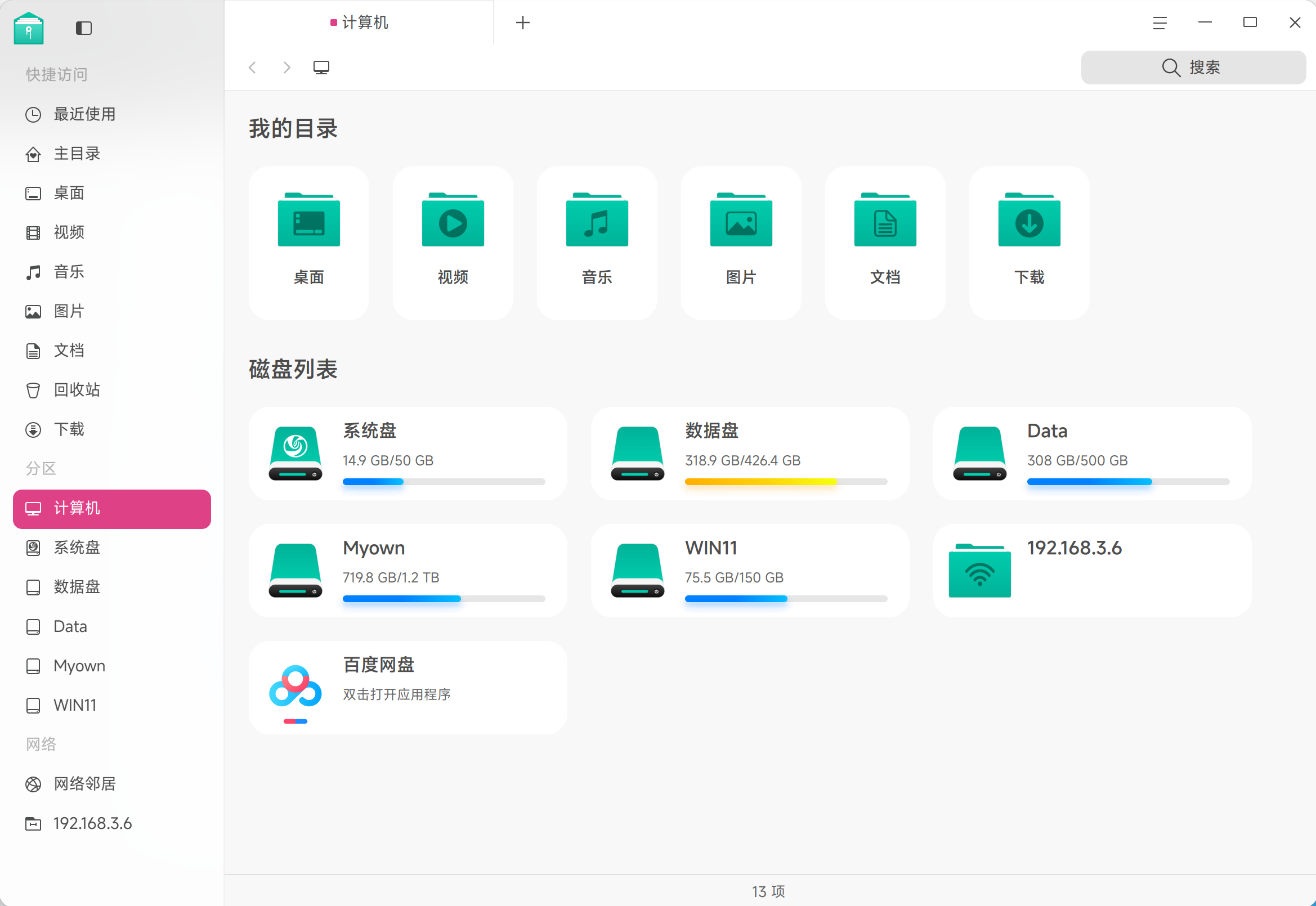This screenshot has width=1316, height=906.
Task: Open the 下载 folder card
Action: tap(1029, 243)
